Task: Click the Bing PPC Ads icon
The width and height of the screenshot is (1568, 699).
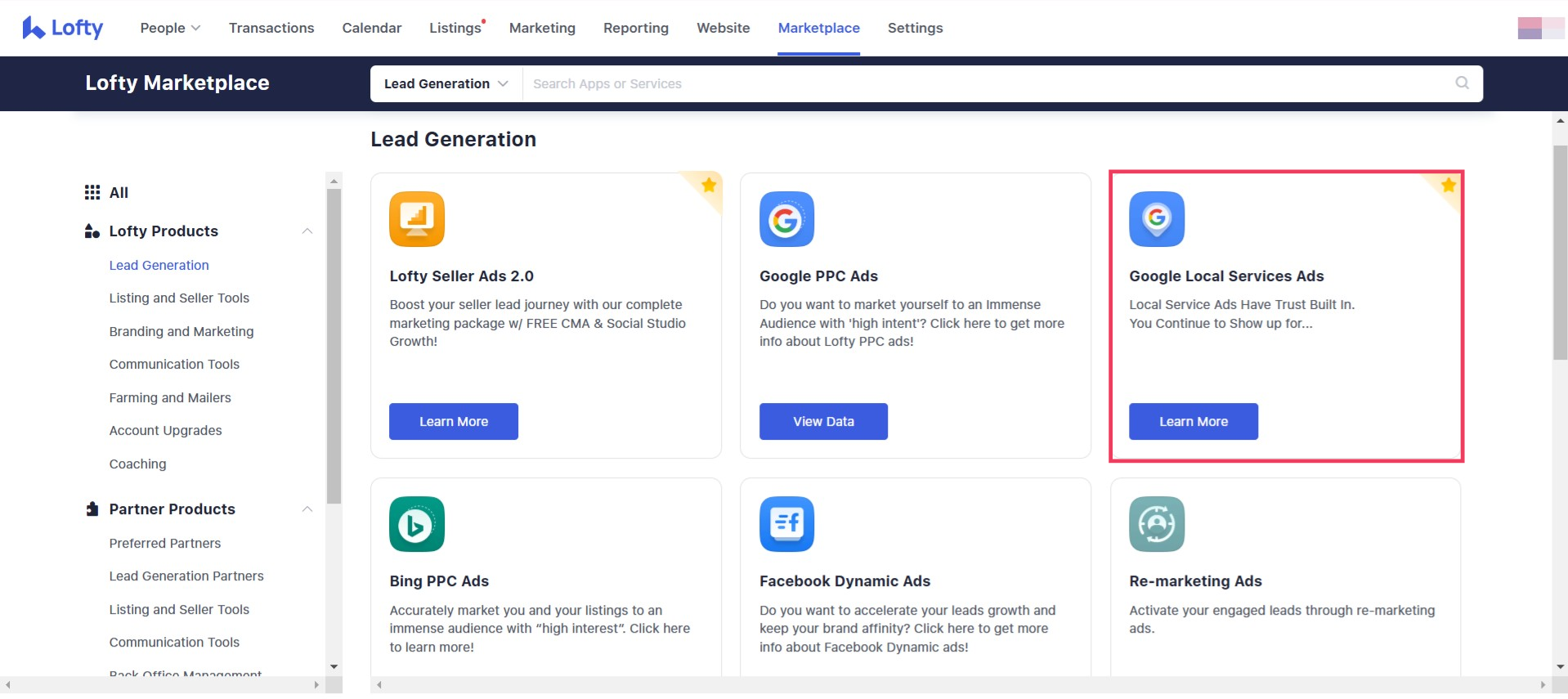Action: tap(417, 524)
